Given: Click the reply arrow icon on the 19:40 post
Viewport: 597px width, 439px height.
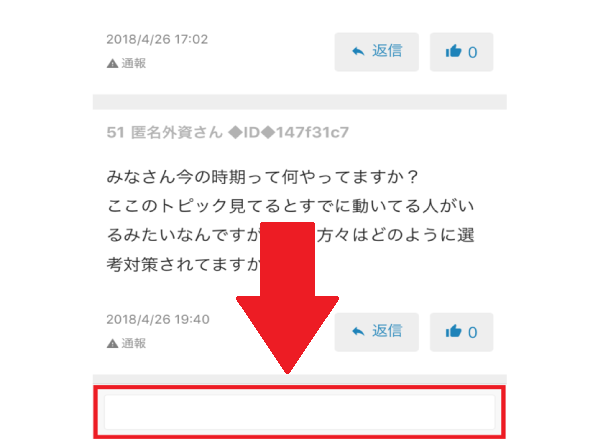Looking at the screenshot, I should pyautogui.click(x=358, y=332).
